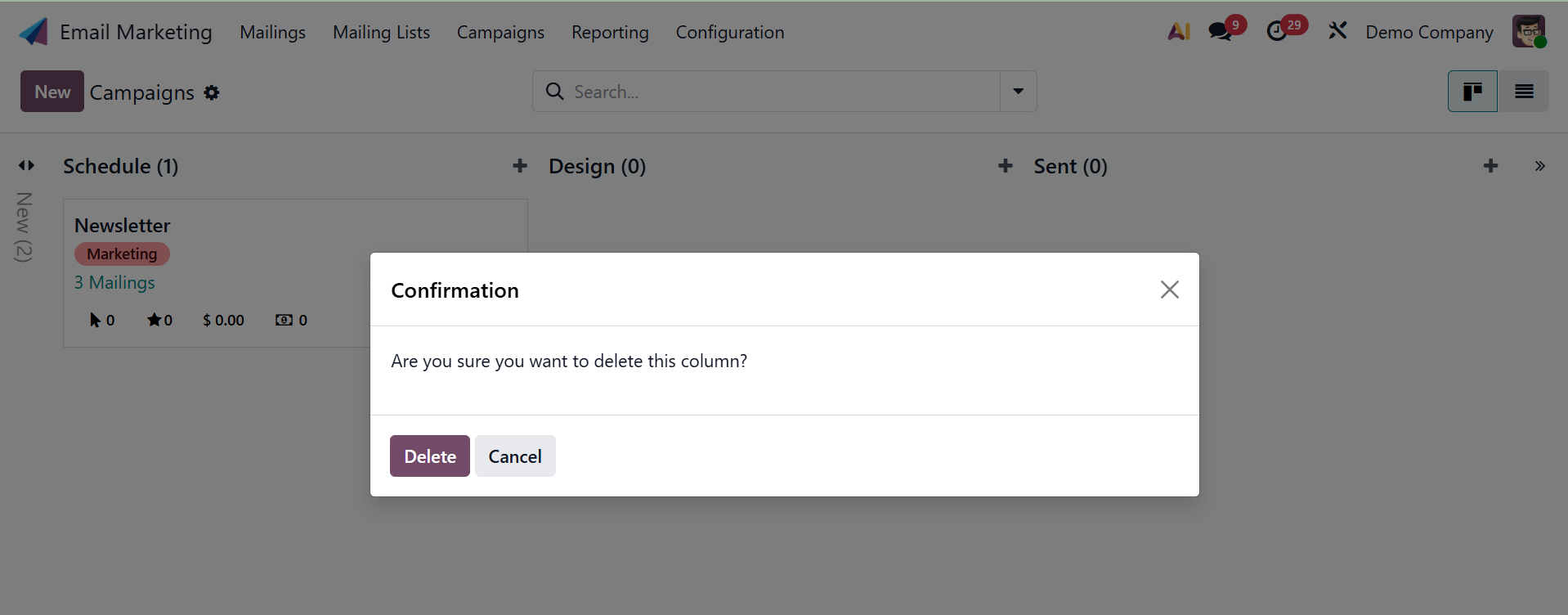
Task: Click into the Search input field
Action: (x=777, y=92)
